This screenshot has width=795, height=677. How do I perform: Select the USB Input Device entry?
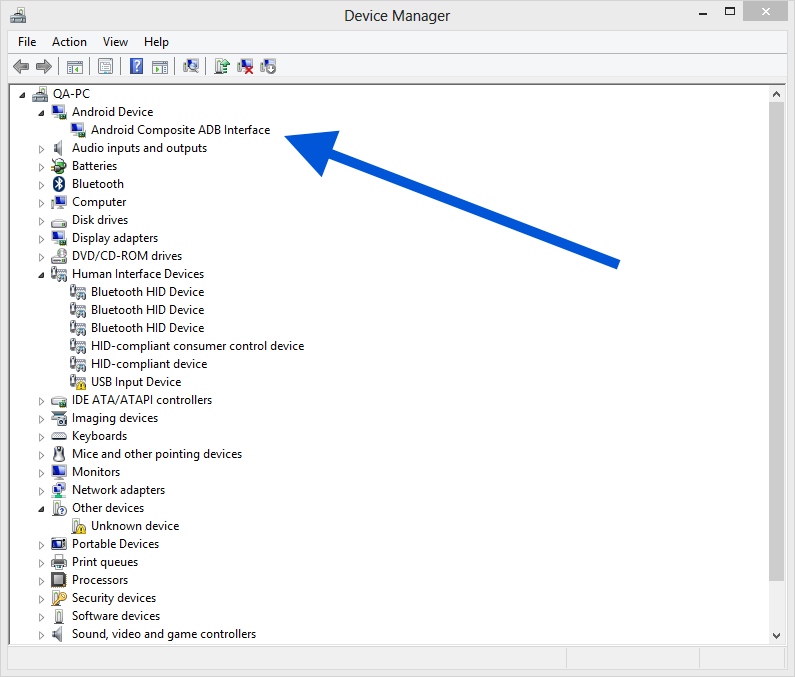[136, 382]
